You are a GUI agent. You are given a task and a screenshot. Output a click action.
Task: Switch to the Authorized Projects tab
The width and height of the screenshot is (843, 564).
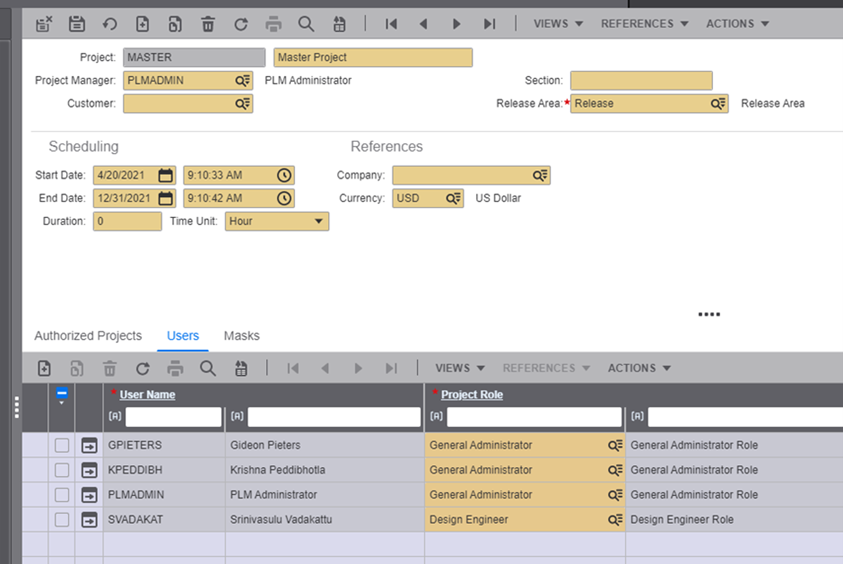click(x=88, y=336)
